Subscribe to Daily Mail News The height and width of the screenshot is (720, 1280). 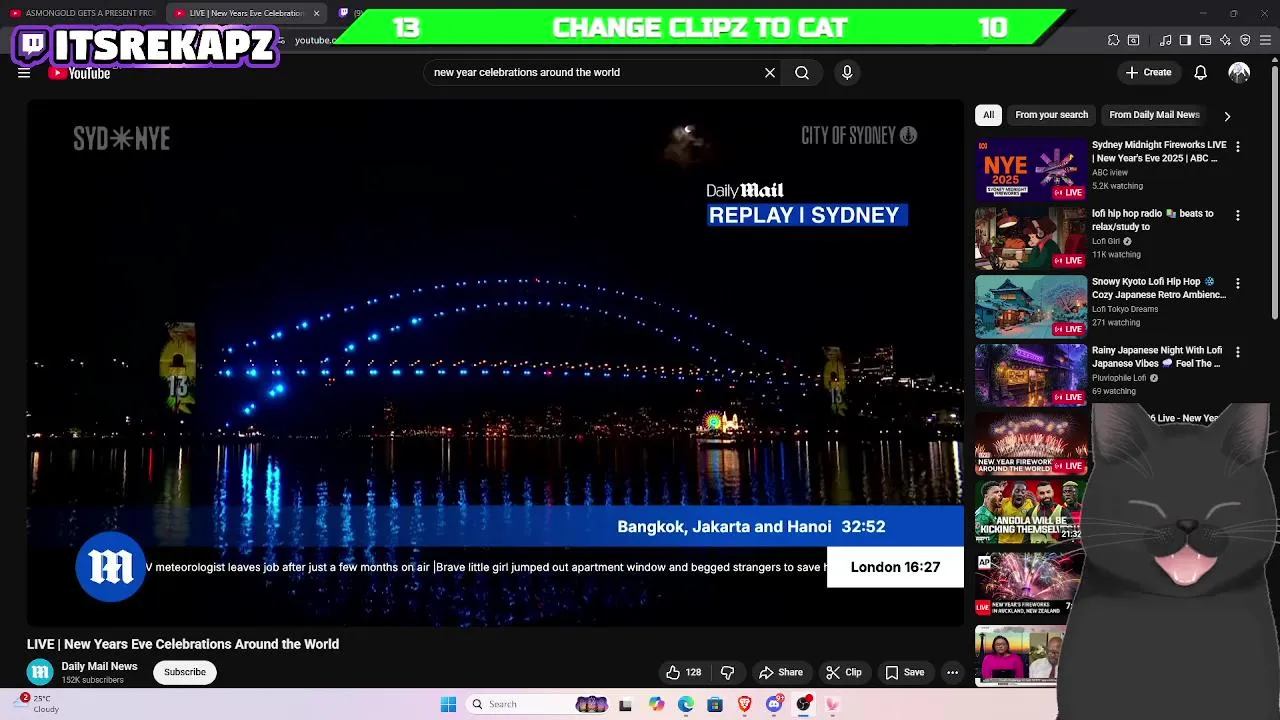(x=185, y=672)
